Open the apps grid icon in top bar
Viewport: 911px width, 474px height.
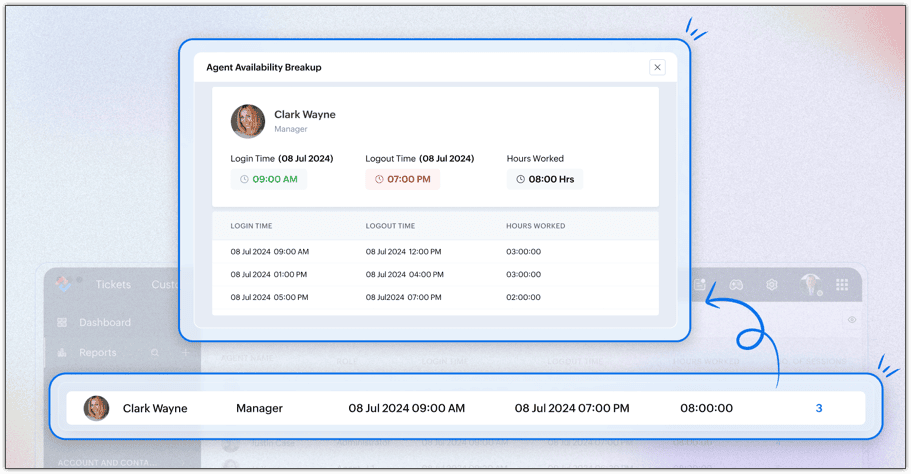coord(842,285)
